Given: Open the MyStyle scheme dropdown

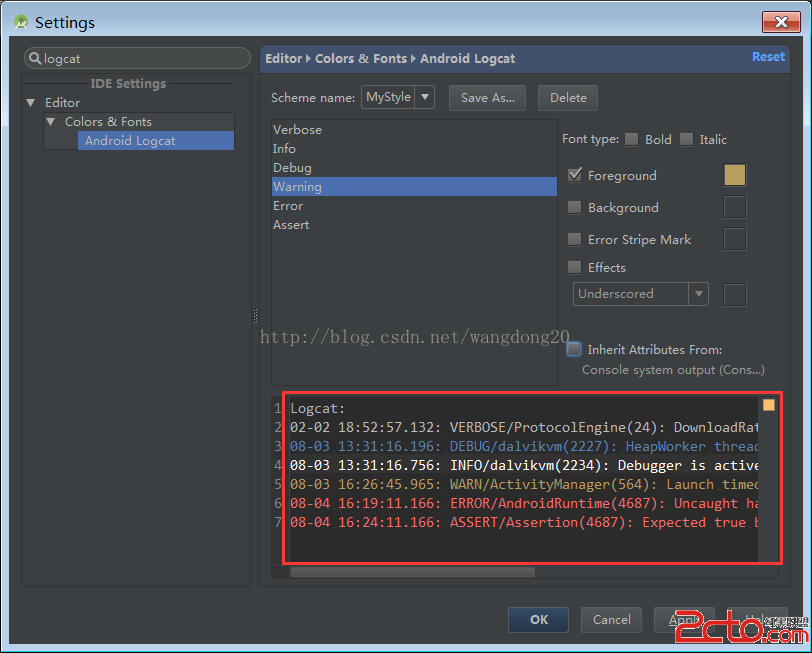Looking at the screenshot, I should click(x=397, y=97).
